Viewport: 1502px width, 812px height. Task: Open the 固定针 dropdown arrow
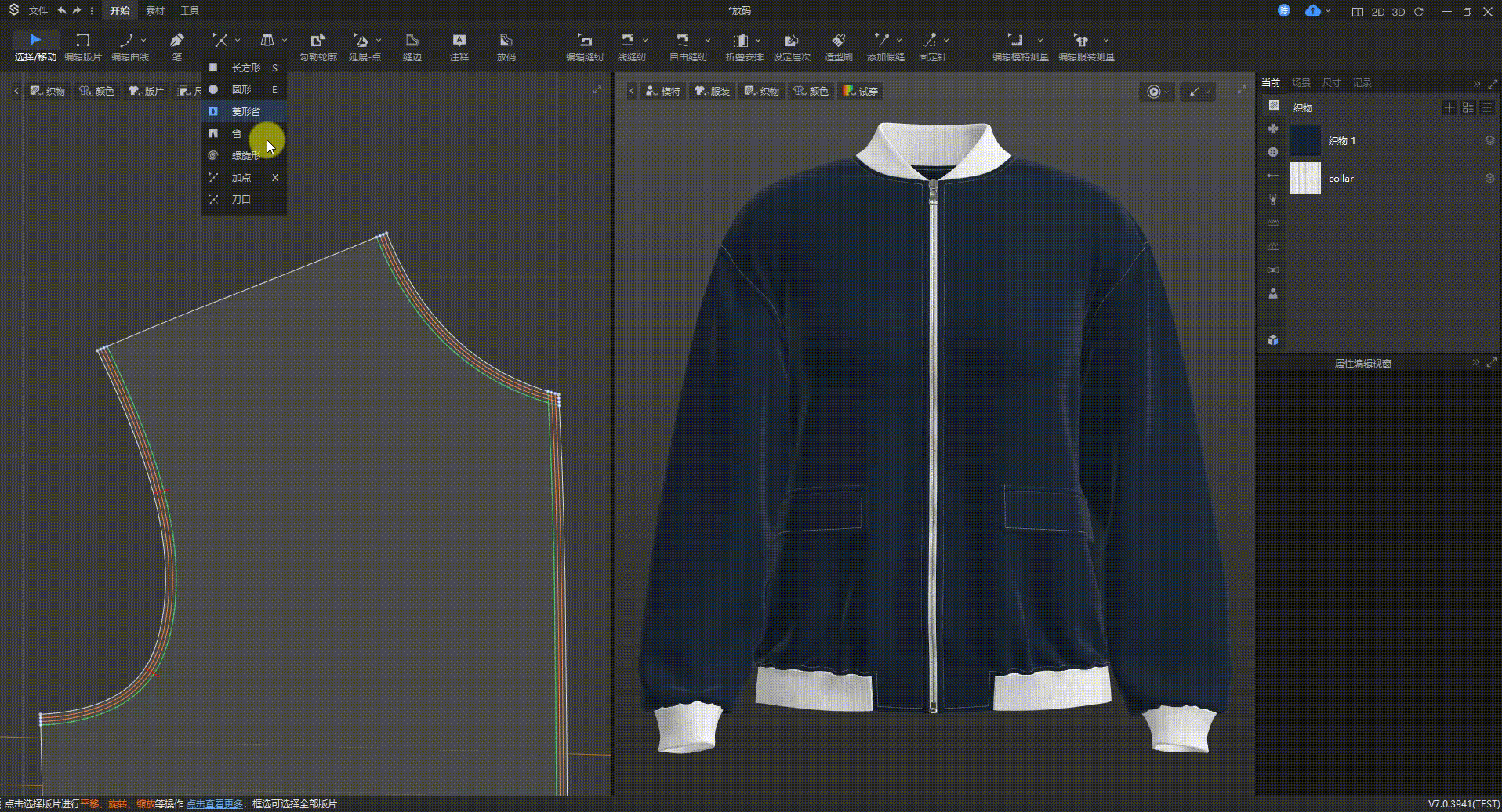[946, 40]
